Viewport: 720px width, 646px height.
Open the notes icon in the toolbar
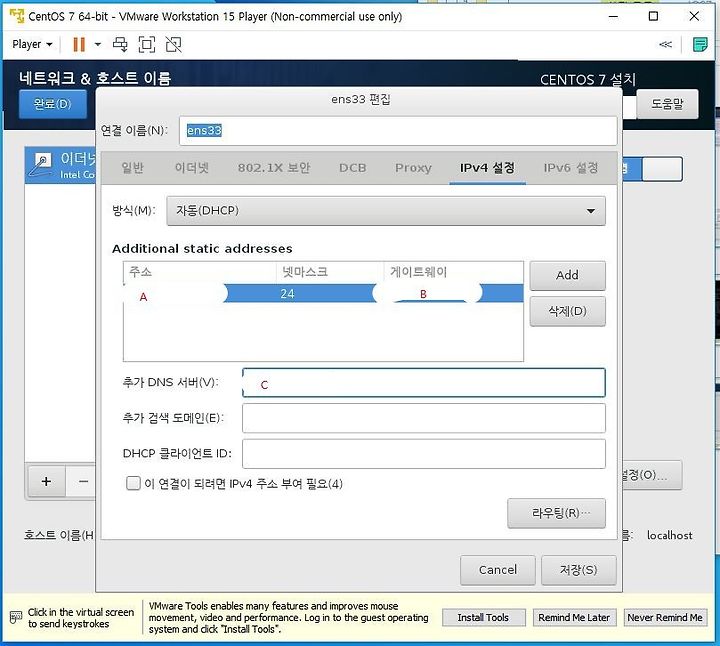pyautogui.click(x=699, y=45)
